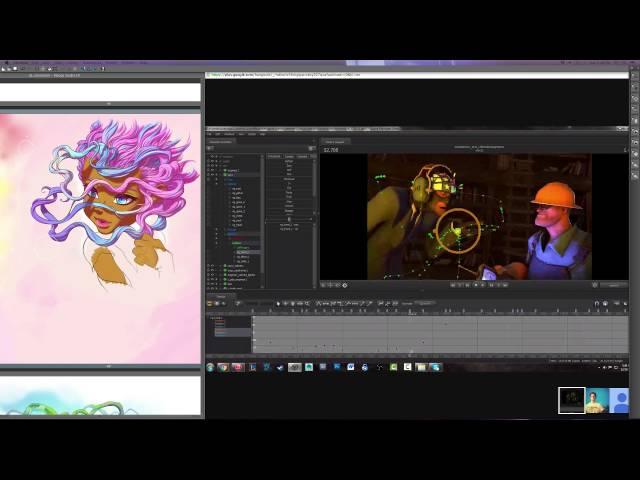Jump to last frame with rightmost playback button
The height and width of the screenshot is (480, 640).
coord(505,285)
